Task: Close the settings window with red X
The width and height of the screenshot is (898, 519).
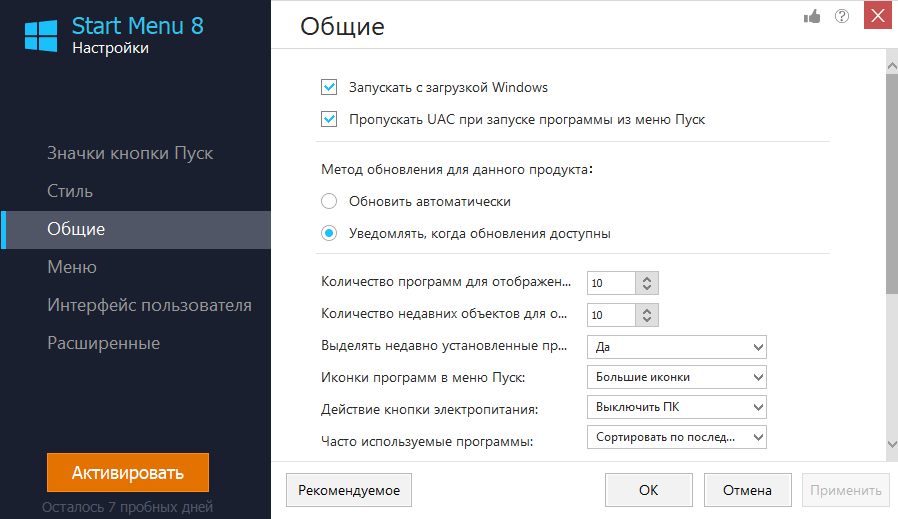Action: coord(877,15)
